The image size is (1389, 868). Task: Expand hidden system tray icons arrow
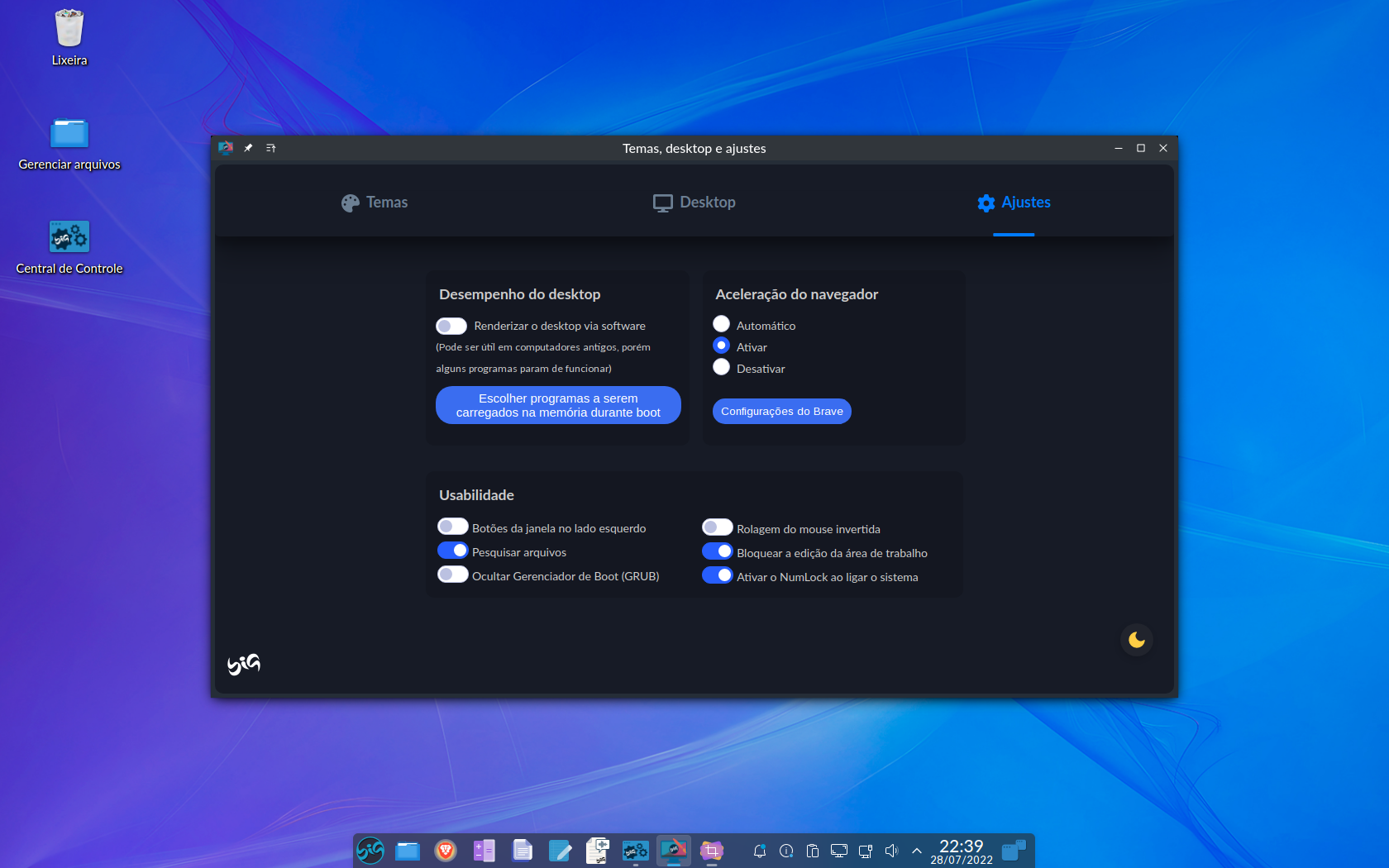(917, 851)
